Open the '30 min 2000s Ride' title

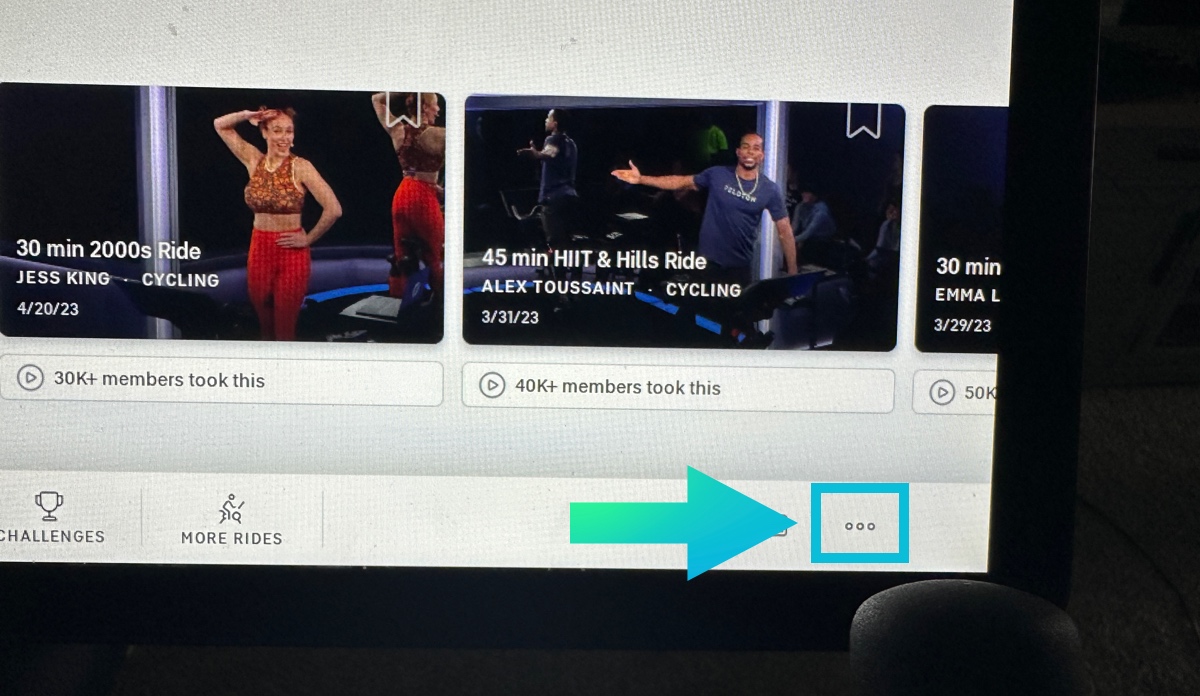(x=108, y=251)
